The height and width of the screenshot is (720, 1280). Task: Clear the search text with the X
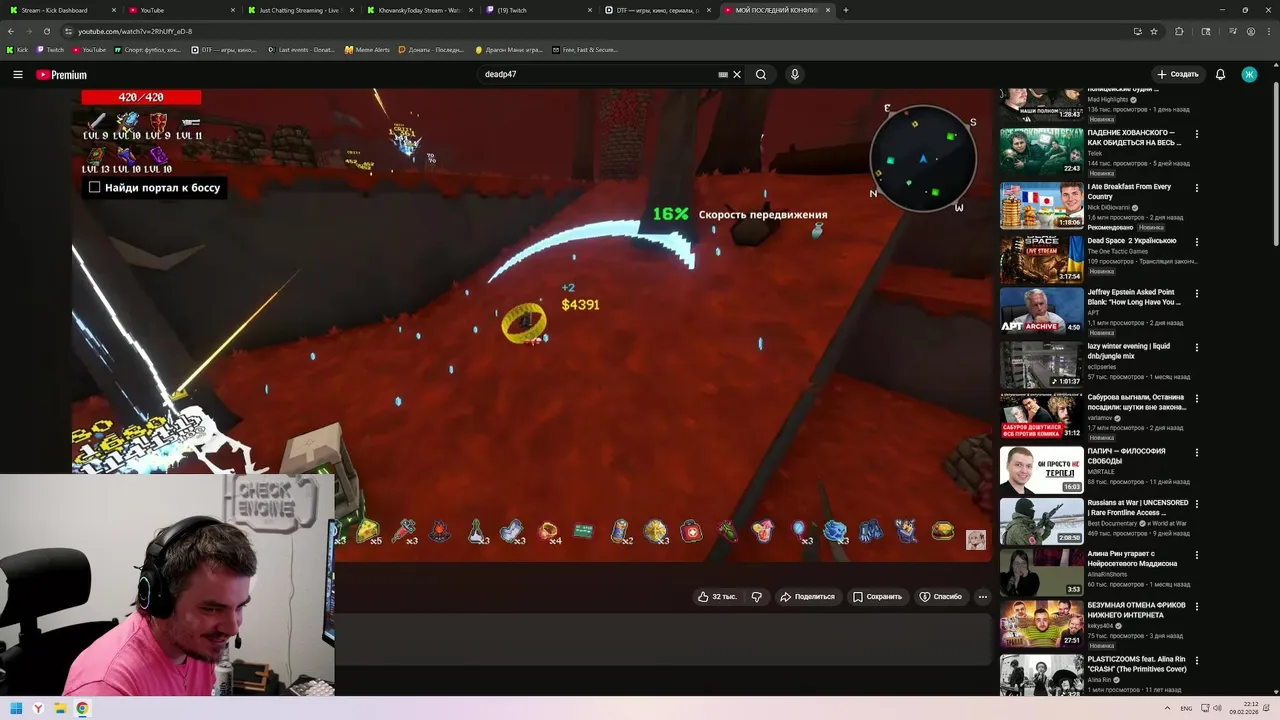737,74
